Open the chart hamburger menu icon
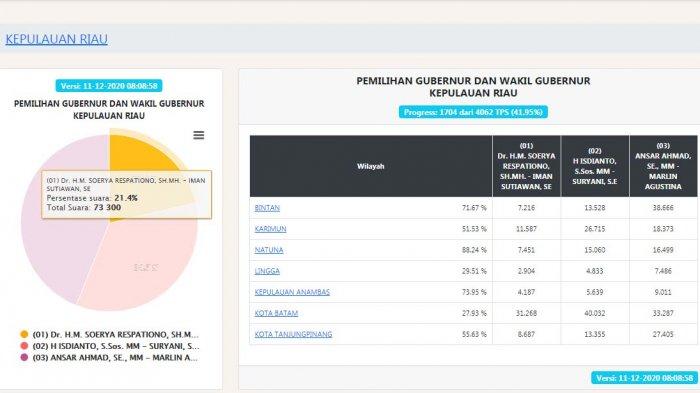 [199, 135]
